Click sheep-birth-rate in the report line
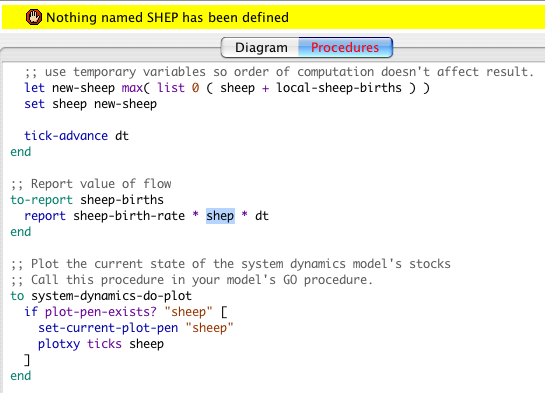The height and width of the screenshot is (393, 545). click(x=129, y=216)
